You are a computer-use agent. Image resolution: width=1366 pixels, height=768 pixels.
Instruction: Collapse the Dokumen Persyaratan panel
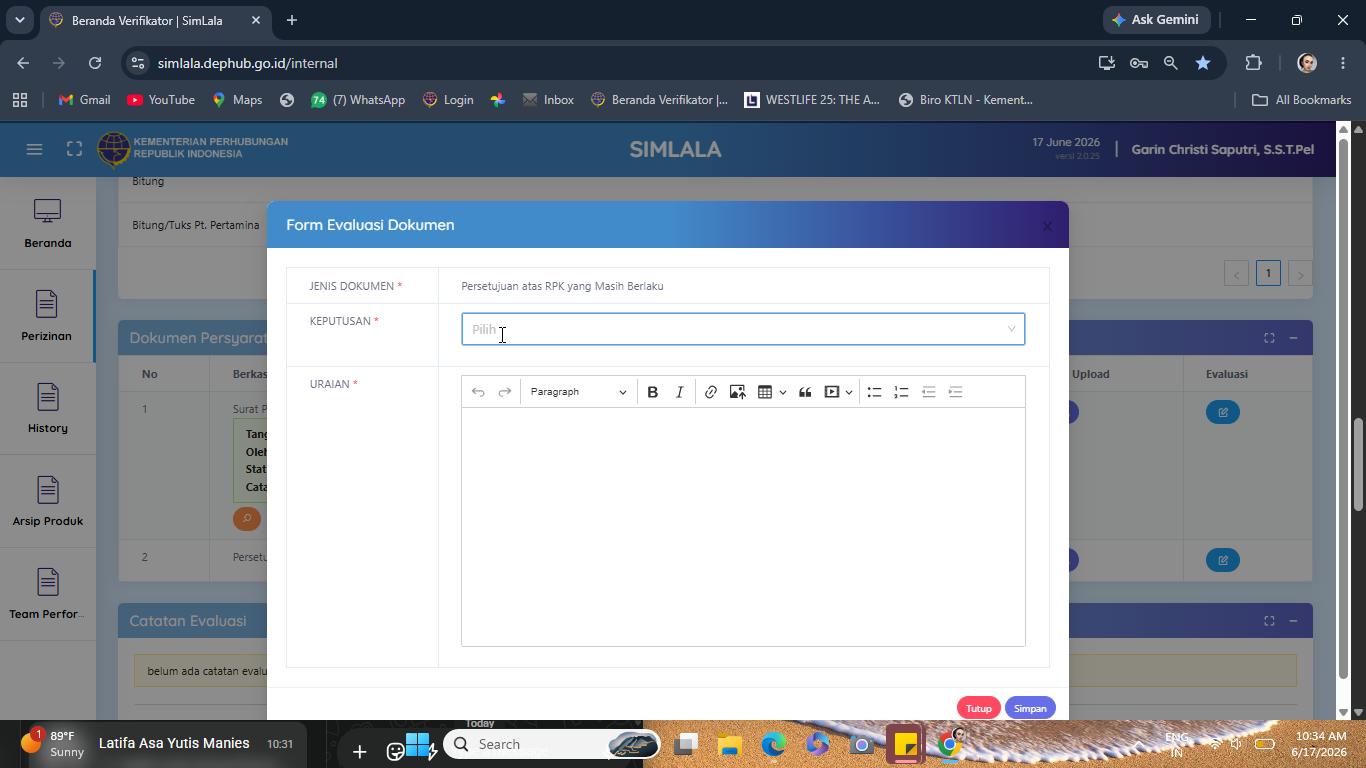pos(1293,338)
